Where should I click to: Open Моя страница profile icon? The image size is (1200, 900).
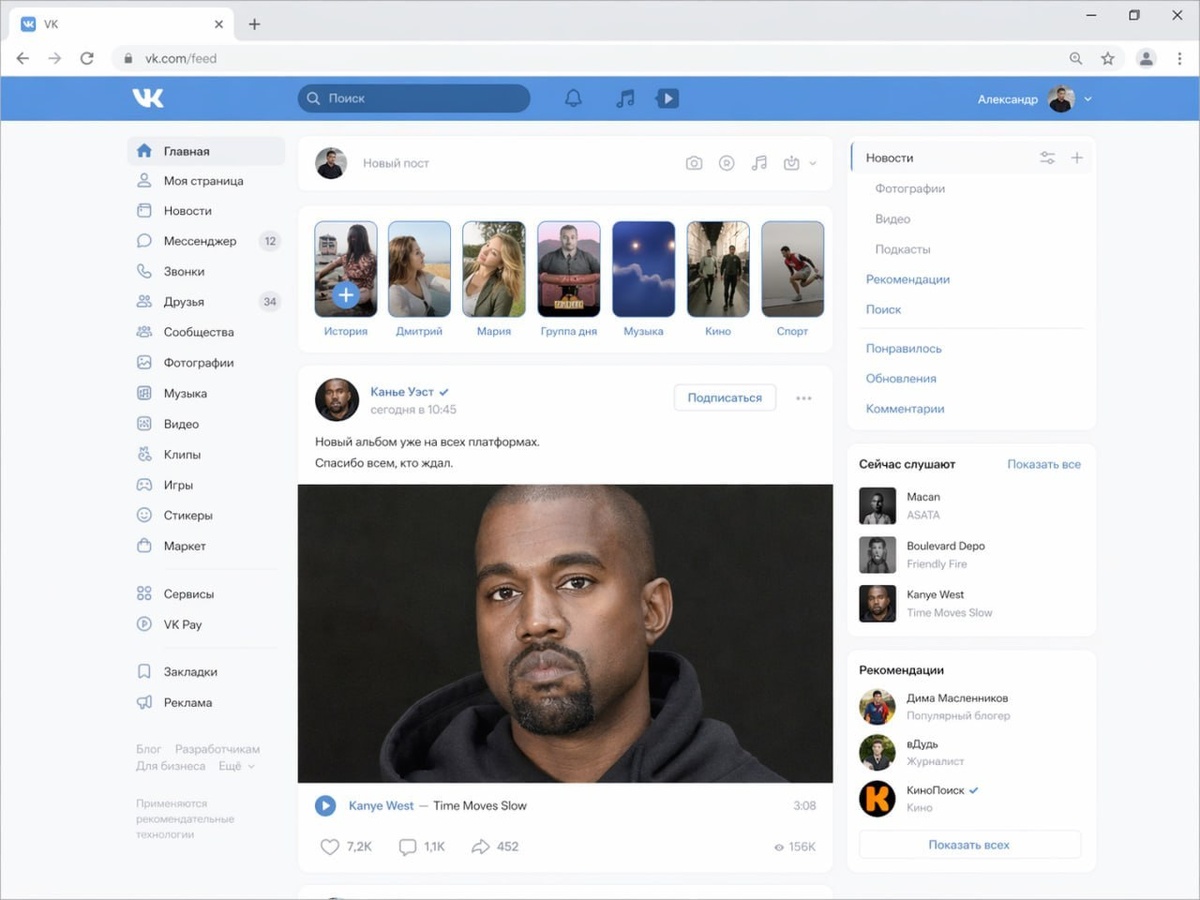tap(144, 181)
